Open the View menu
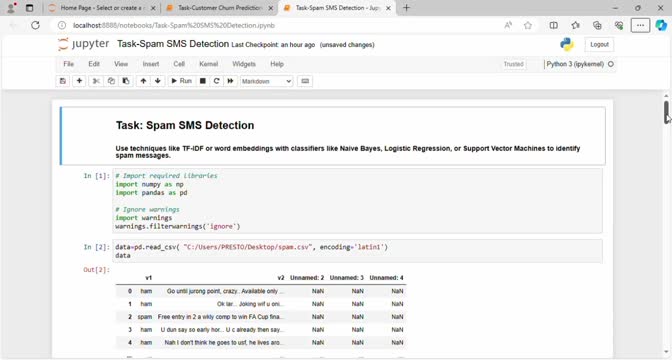This screenshot has width=672, height=360. (x=121, y=64)
